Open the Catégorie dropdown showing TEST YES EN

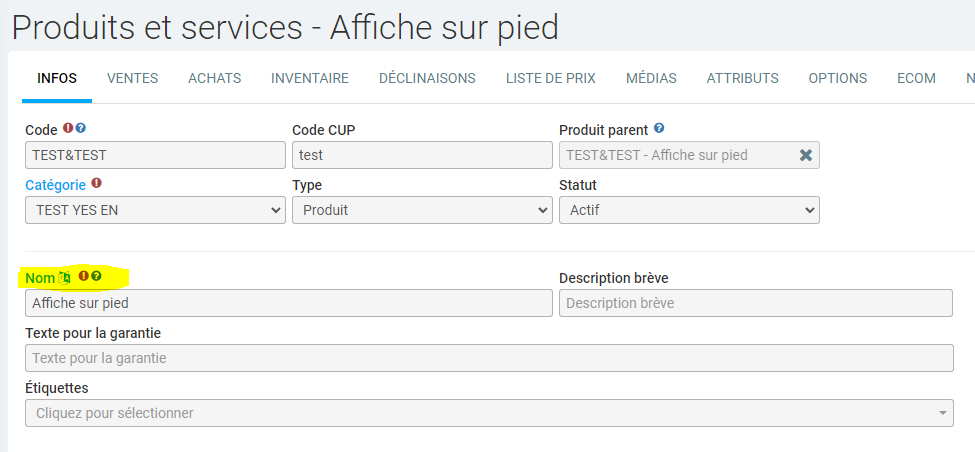click(155, 210)
